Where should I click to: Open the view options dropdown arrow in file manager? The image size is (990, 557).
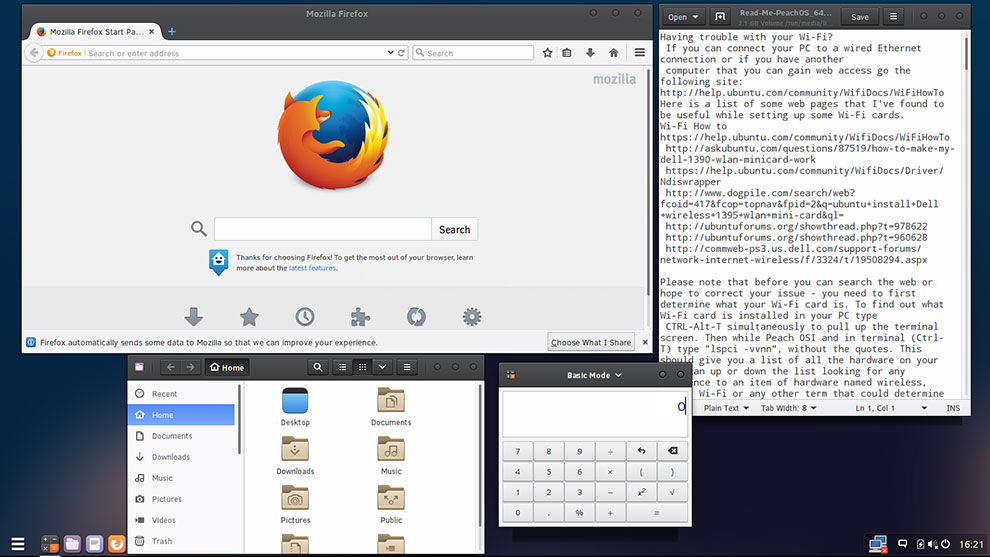[382, 367]
